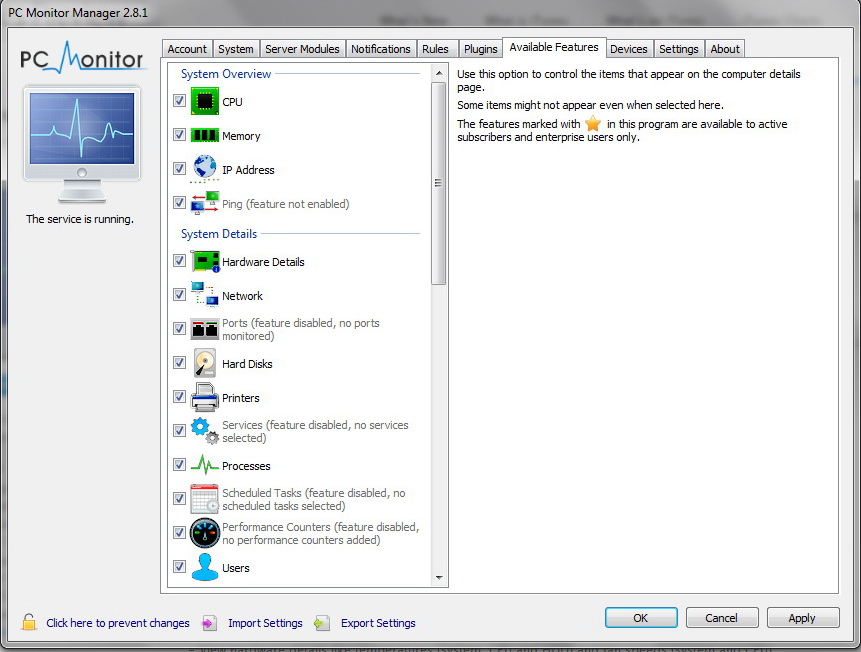Click 'The service is running.' status text

[x=80, y=219]
